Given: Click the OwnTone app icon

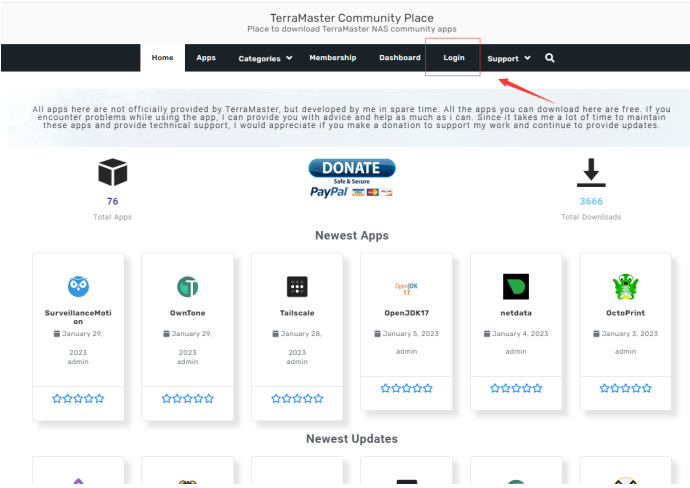Looking at the screenshot, I should pyautogui.click(x=187, y=286).
